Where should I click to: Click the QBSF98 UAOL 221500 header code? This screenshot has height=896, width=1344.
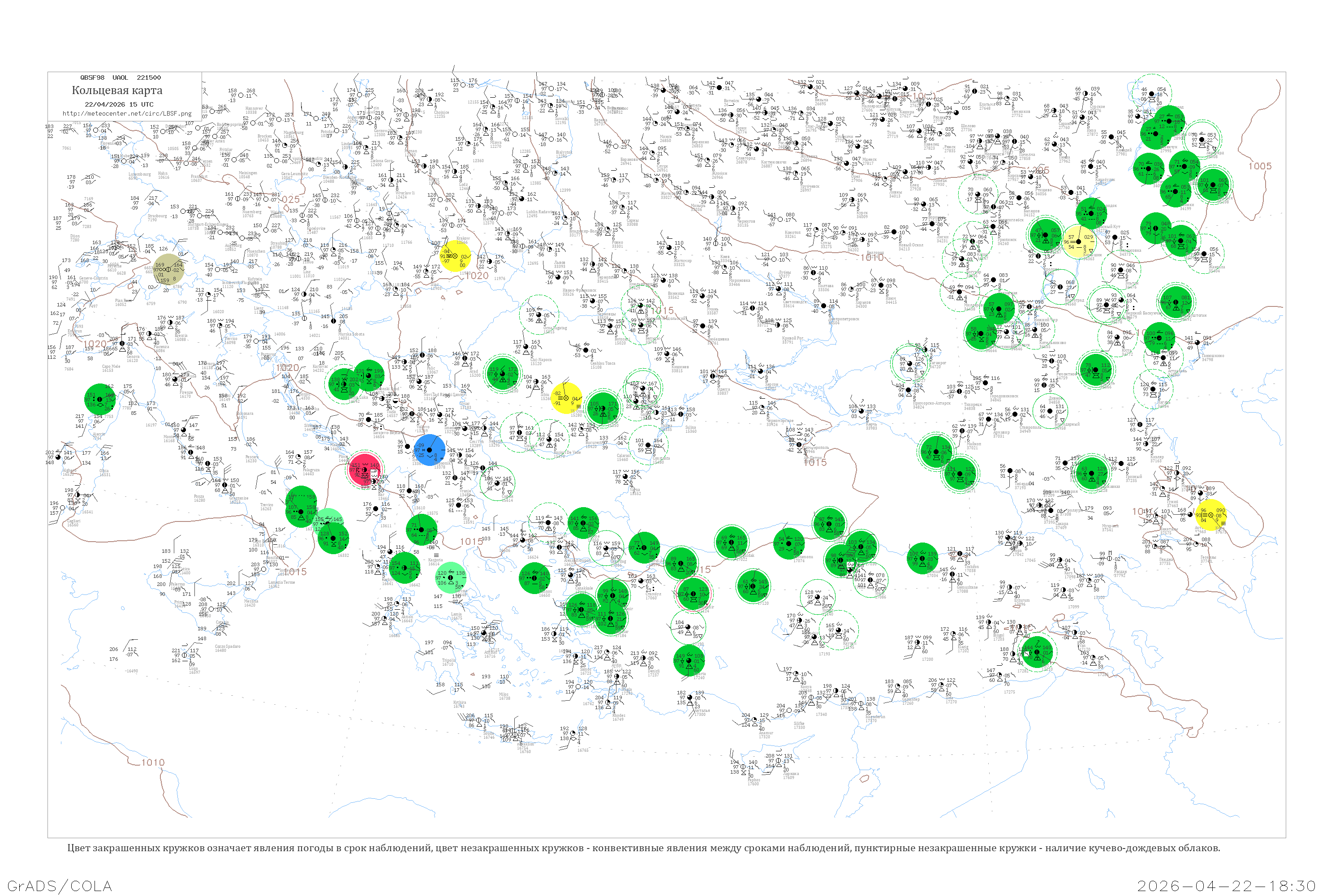point(121,77)
